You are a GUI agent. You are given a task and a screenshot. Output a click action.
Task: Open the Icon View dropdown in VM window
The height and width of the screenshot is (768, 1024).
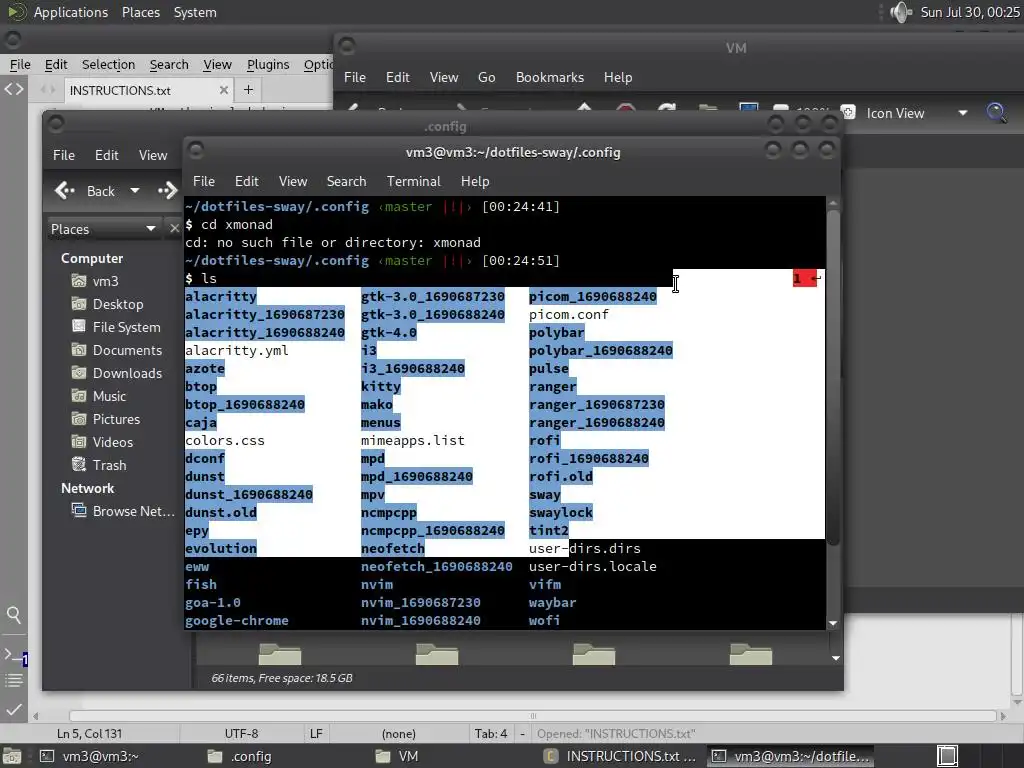(x=917, y=113)
